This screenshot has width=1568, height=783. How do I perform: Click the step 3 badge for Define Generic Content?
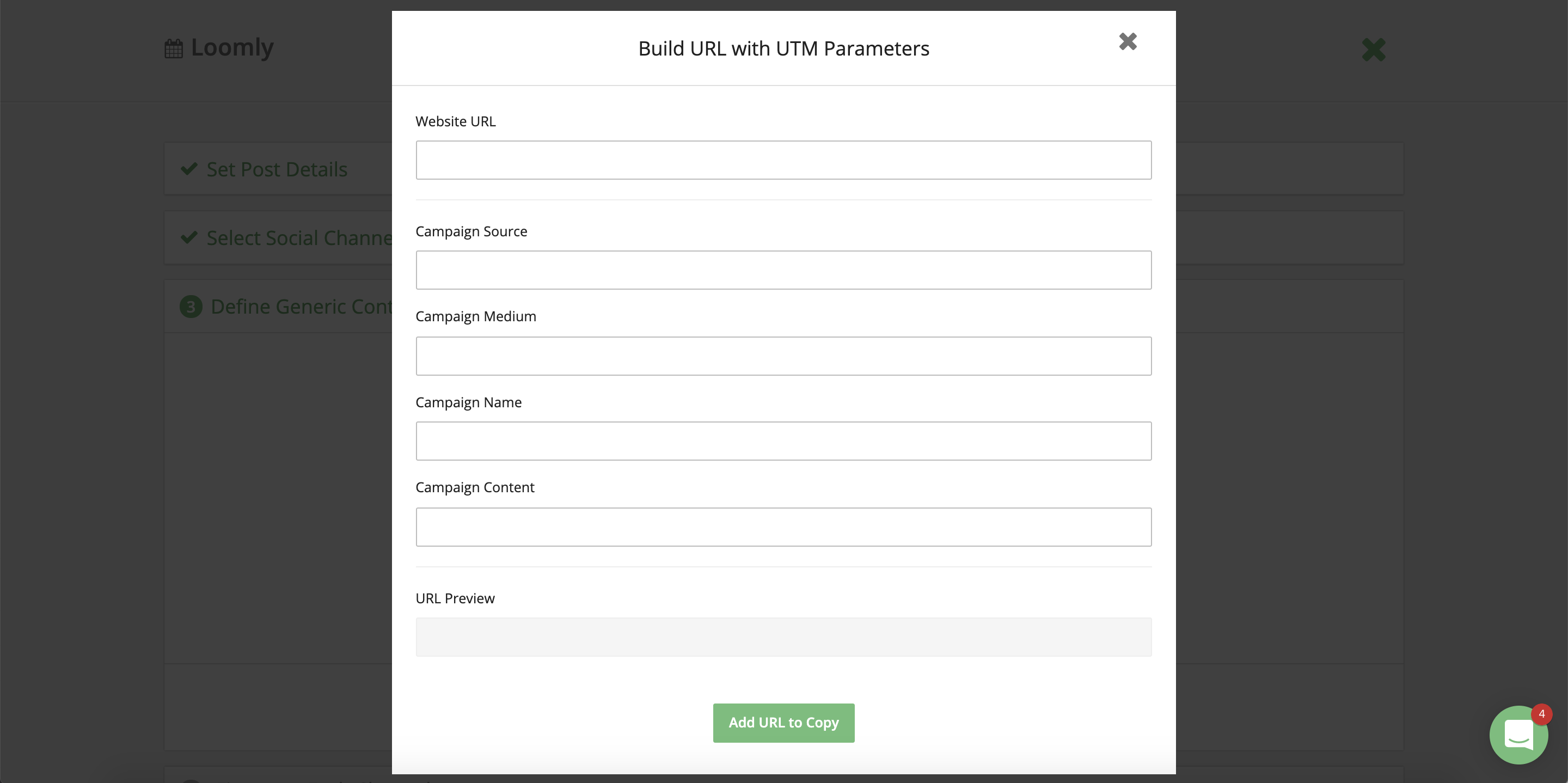tap(191, 306)
